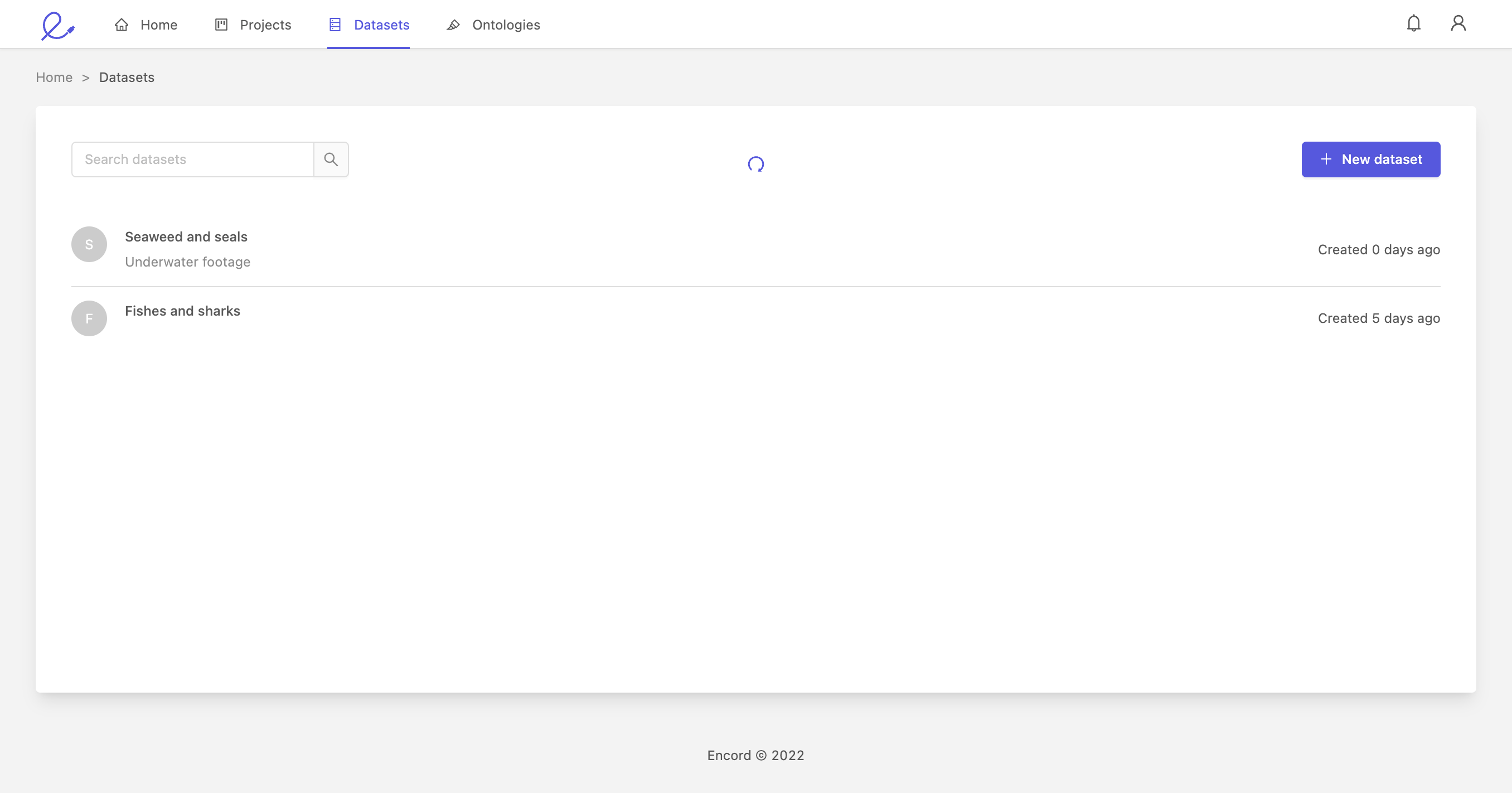This screenshot has height=793, width=1512.
Task: Open the notifications bell icon
Action: coord(1413,23)
